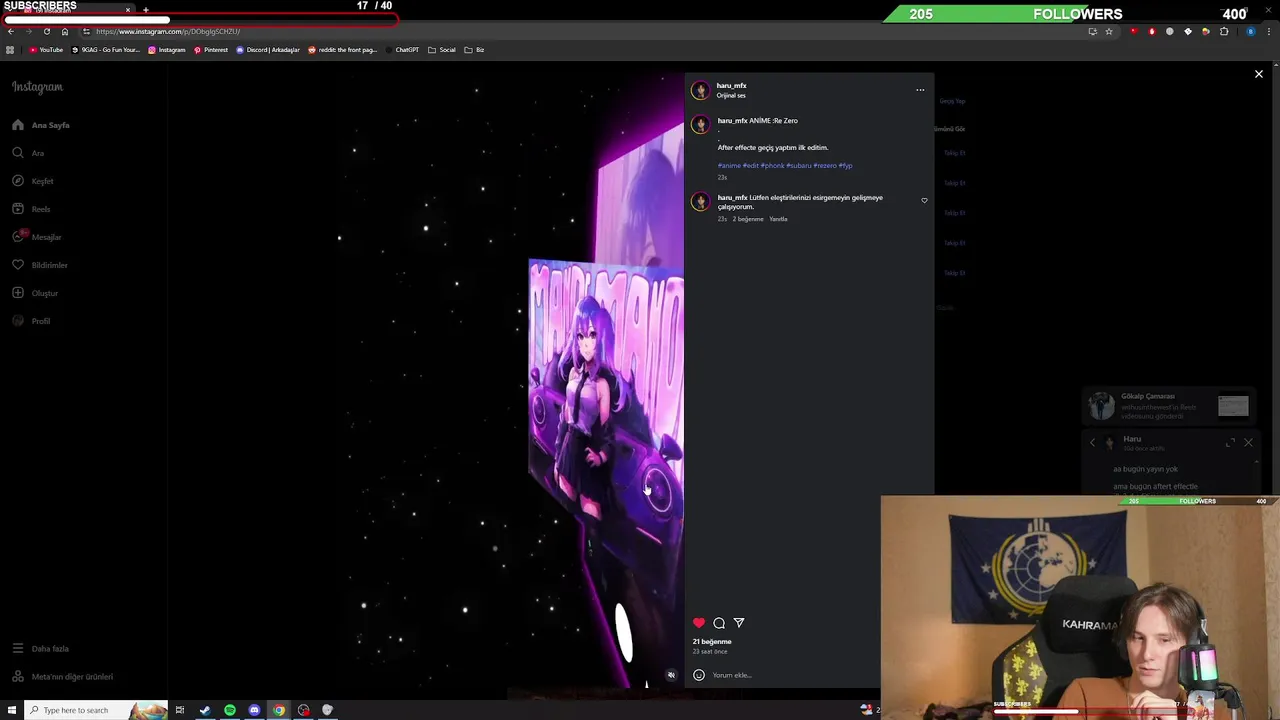Click the Type here to search box
Screen dimensions: 1280x720
click(95, 710)
